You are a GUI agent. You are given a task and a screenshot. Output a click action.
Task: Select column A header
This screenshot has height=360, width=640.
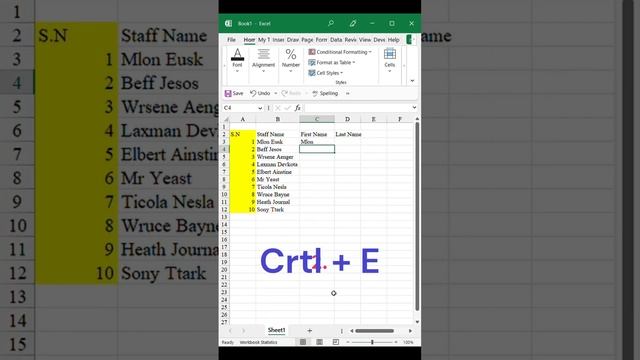pos(242,119)
